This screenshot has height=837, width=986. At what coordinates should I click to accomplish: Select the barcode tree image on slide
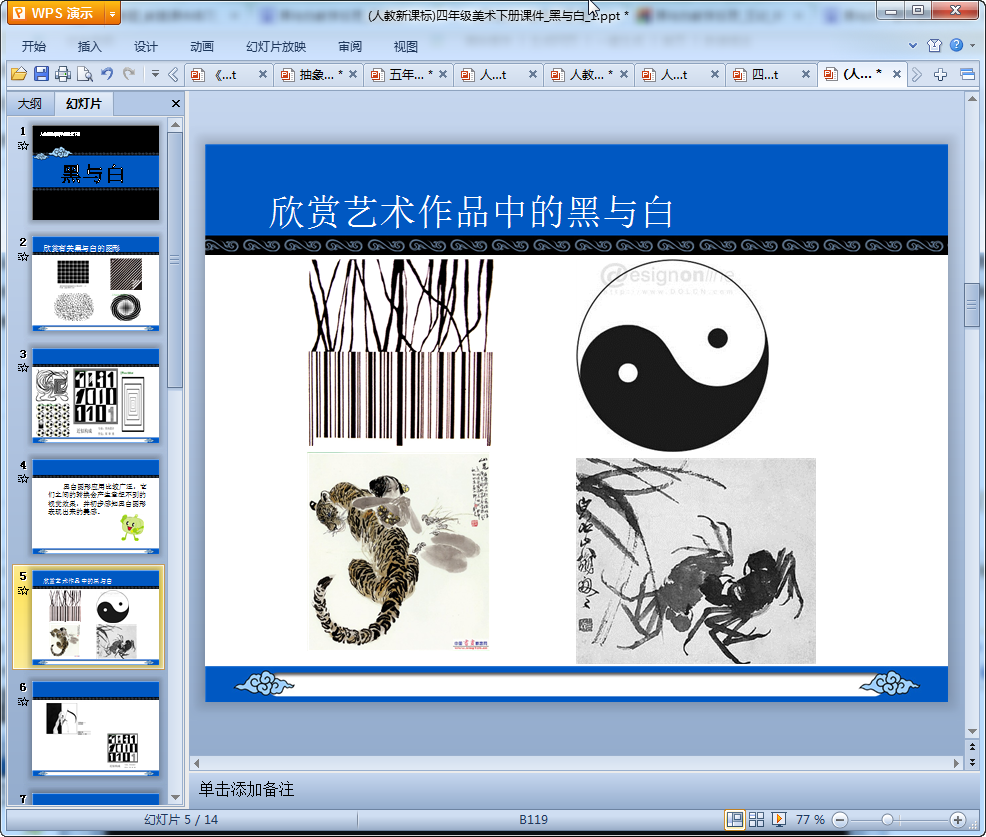(x=401, y=352)
